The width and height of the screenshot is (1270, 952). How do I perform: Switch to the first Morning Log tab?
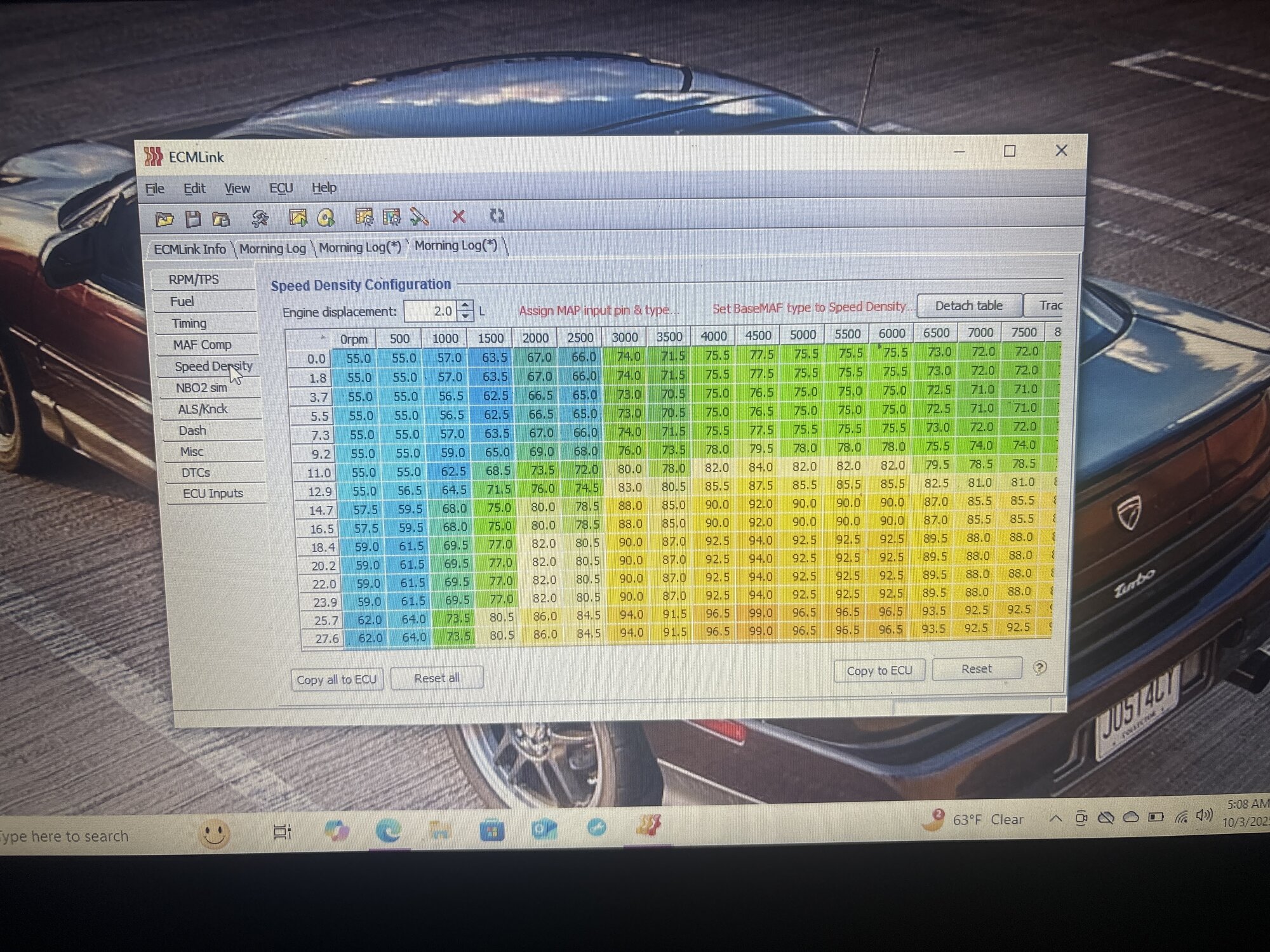click(x=272, y=248)
